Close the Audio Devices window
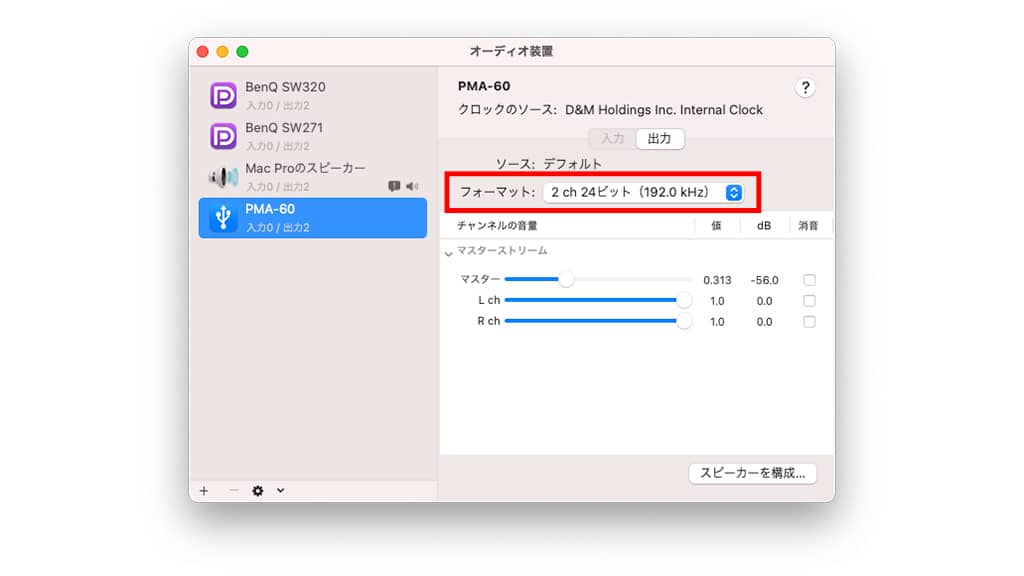The width and height of the screenshot is (1024, 576). pos(202,52)
